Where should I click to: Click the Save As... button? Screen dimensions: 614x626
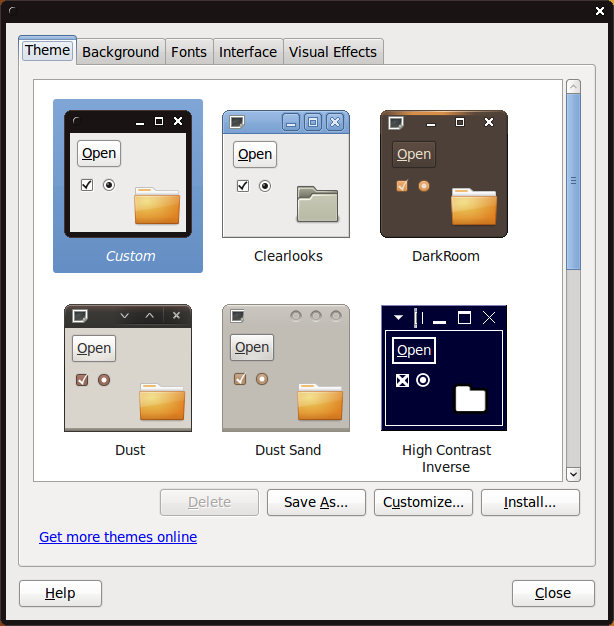(x=316, y=502)
